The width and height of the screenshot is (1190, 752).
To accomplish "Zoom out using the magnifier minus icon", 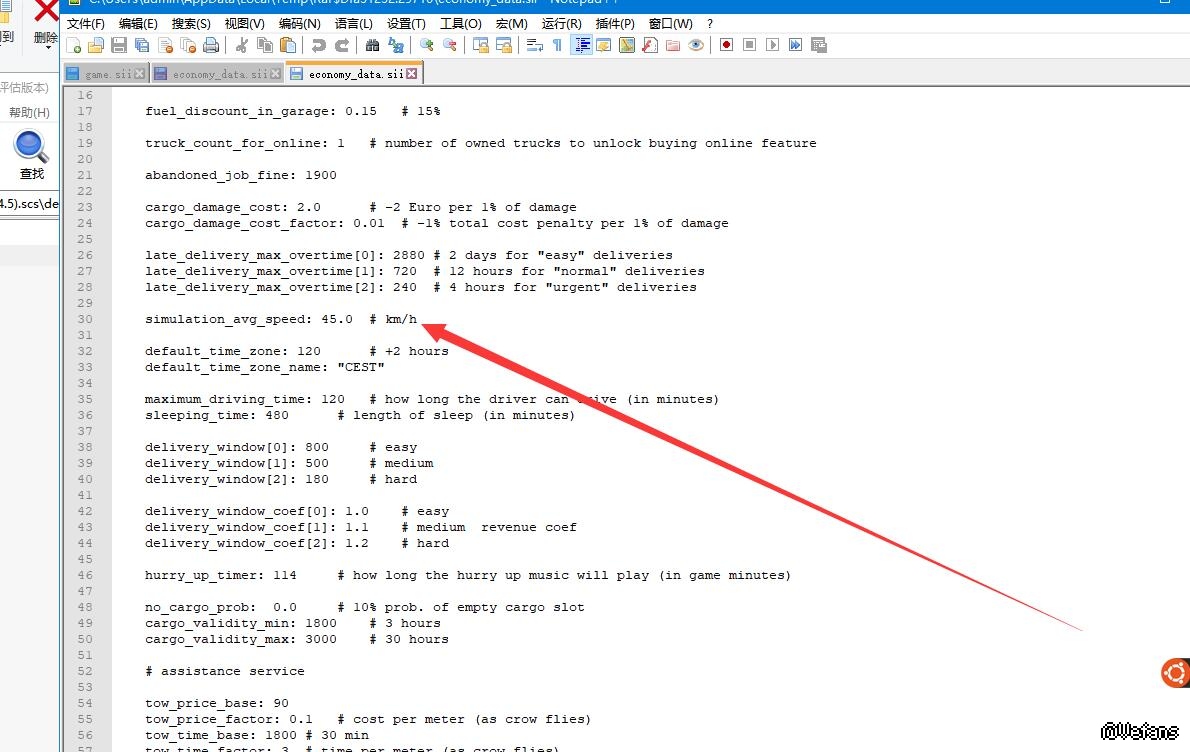I will tap(449, 46).
